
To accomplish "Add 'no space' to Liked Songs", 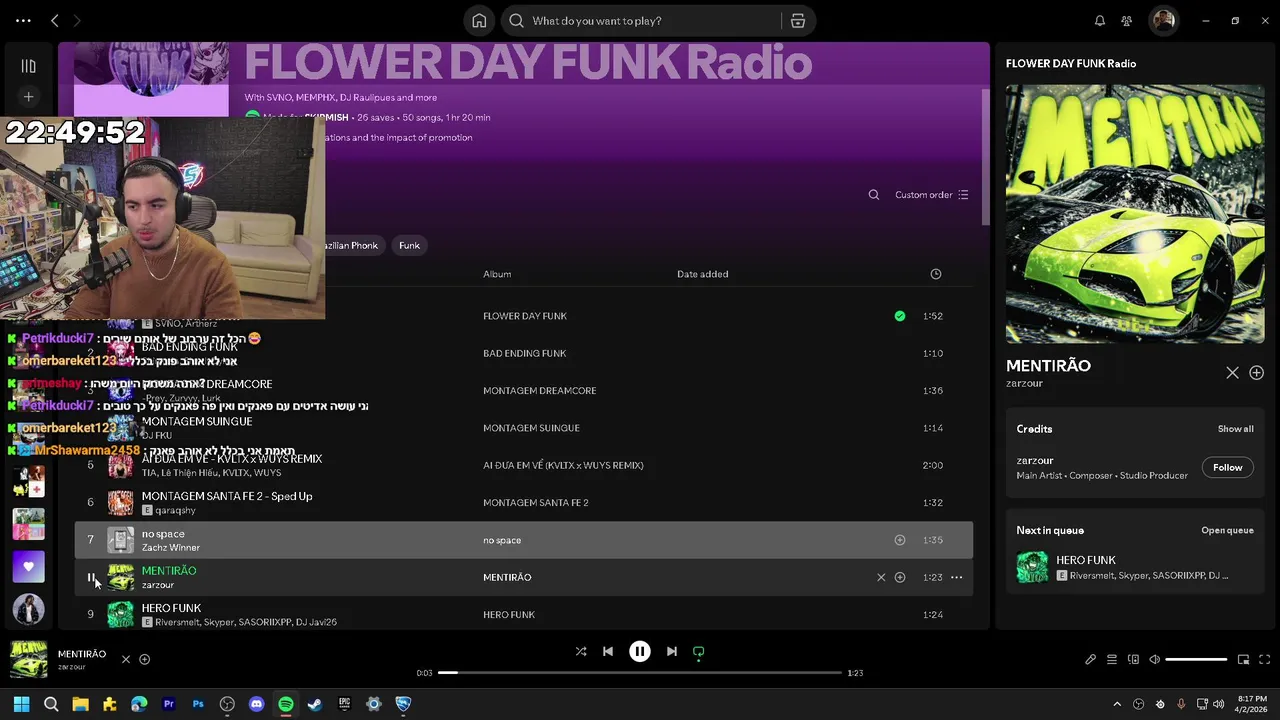I will coord(900,540).
